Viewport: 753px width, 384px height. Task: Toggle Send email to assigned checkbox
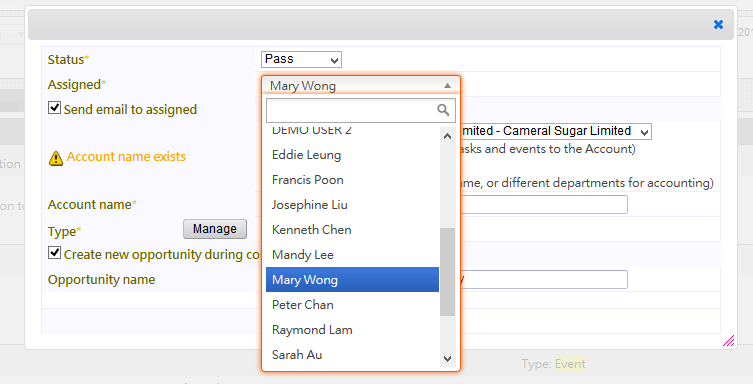54,108
